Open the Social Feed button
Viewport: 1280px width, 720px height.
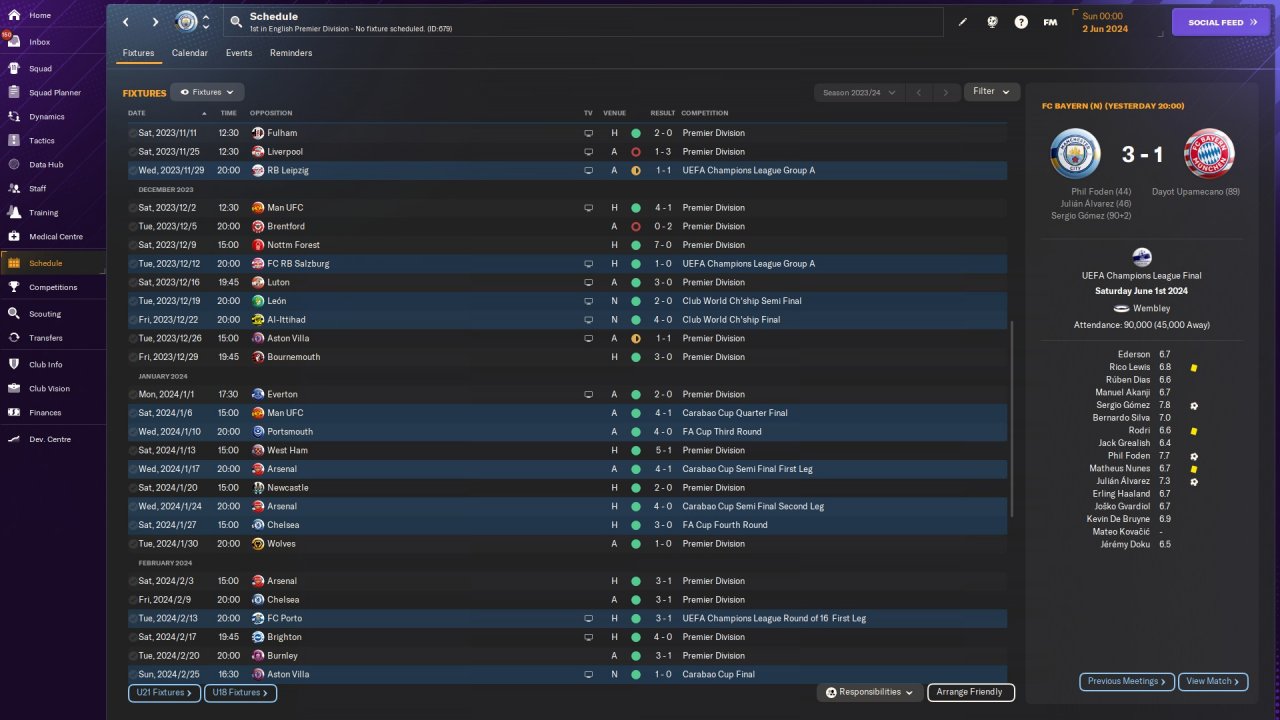1221,22
